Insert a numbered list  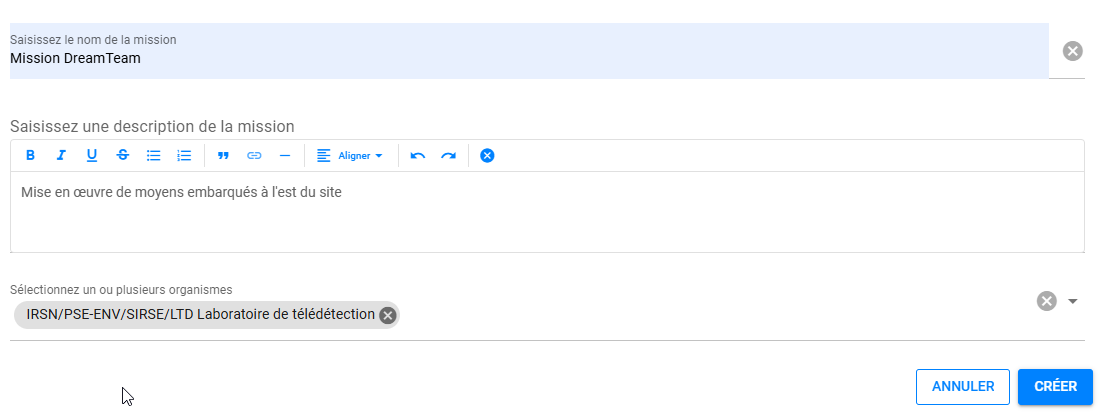pos(184,155)
